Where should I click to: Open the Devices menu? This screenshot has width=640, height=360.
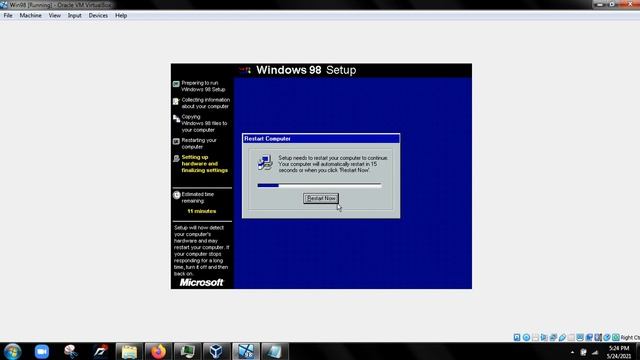click(x=98, y=16)
